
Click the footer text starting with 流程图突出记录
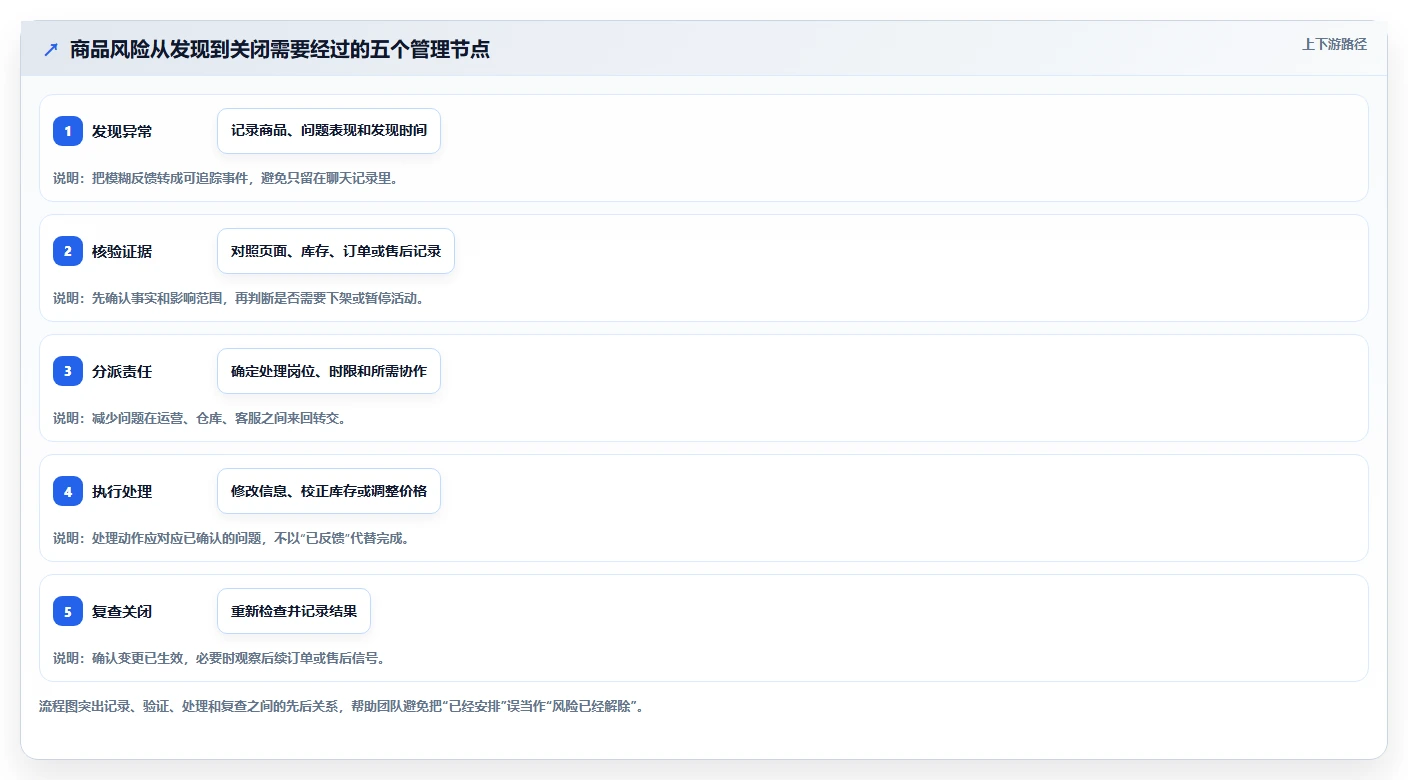click(344, 706)
